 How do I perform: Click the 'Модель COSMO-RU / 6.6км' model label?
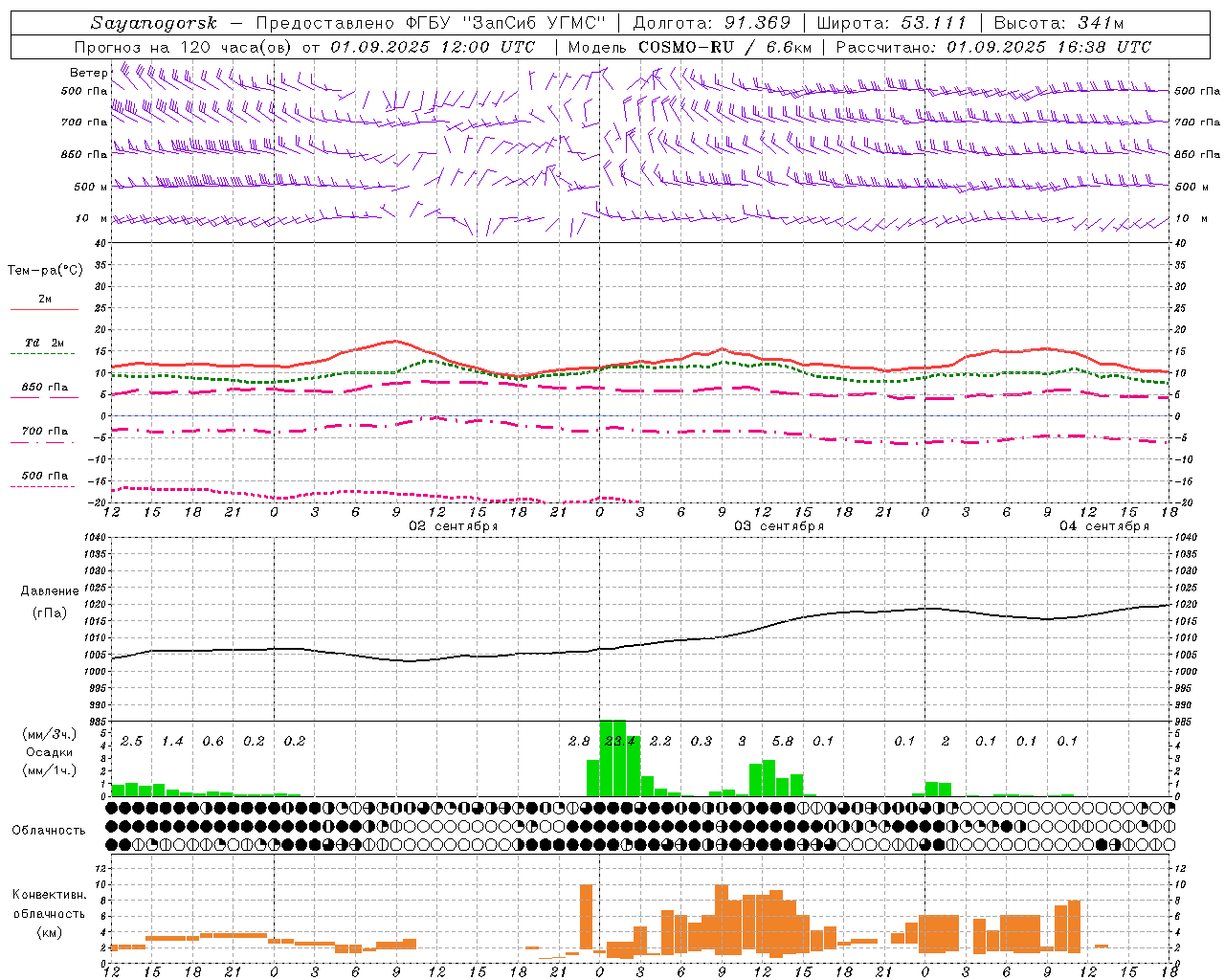tap(690, 47)
